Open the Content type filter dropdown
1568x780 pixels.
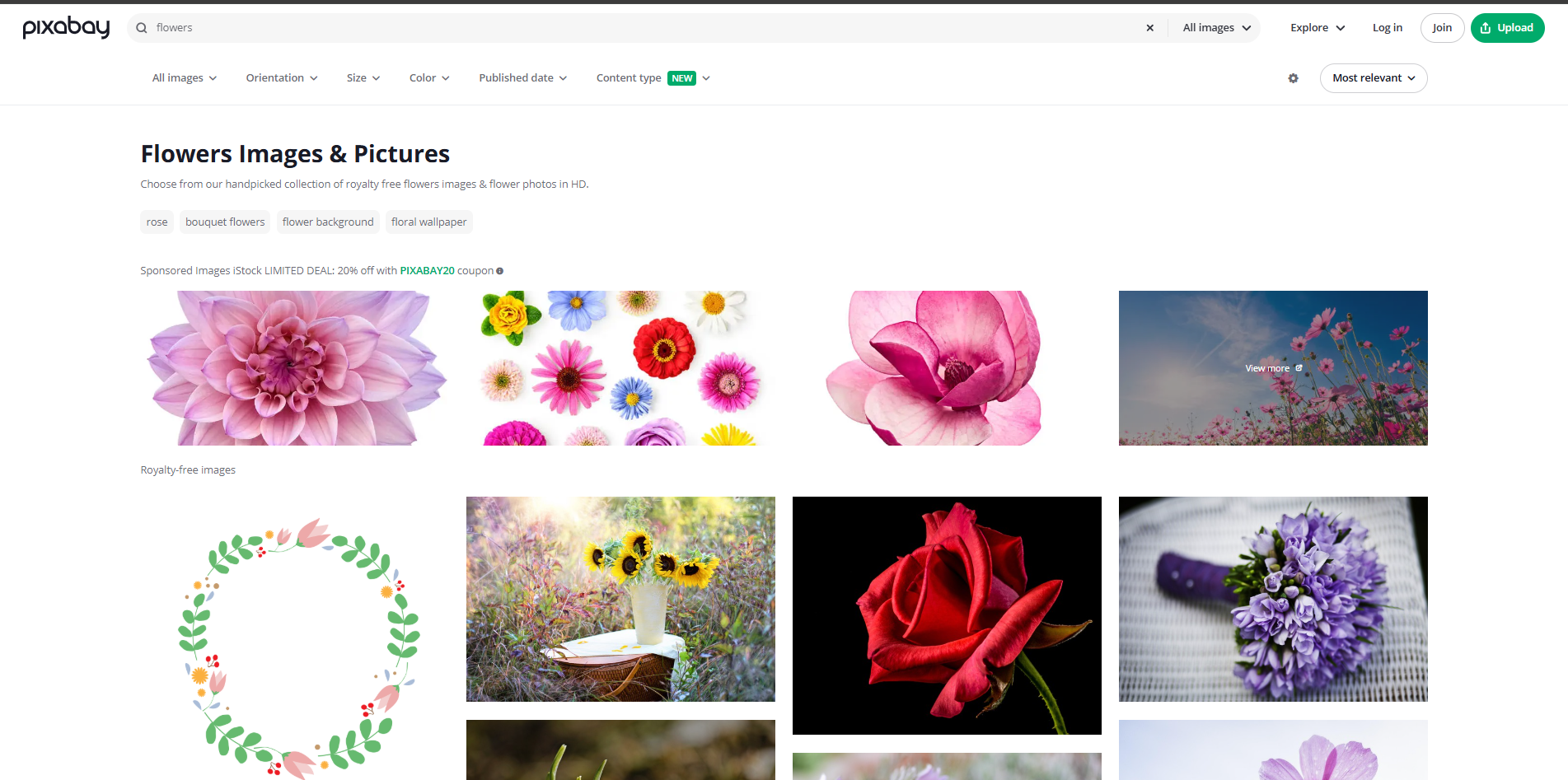point(652,77)
